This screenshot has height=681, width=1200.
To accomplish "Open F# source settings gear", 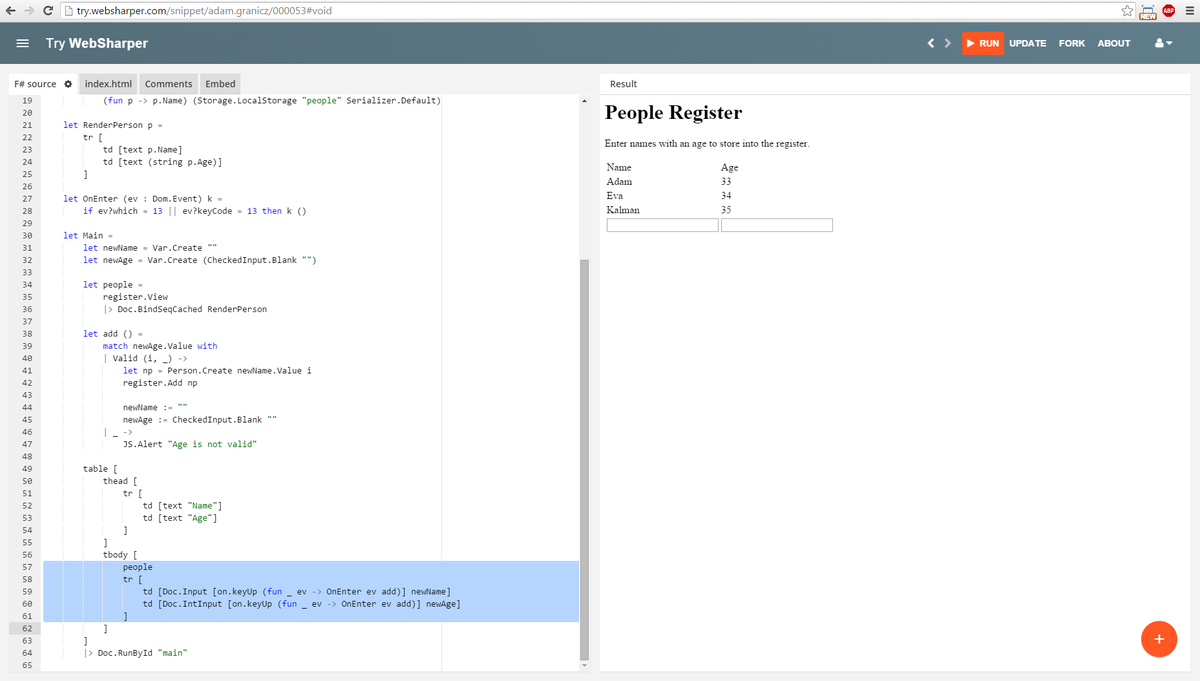I will [67, 84].
